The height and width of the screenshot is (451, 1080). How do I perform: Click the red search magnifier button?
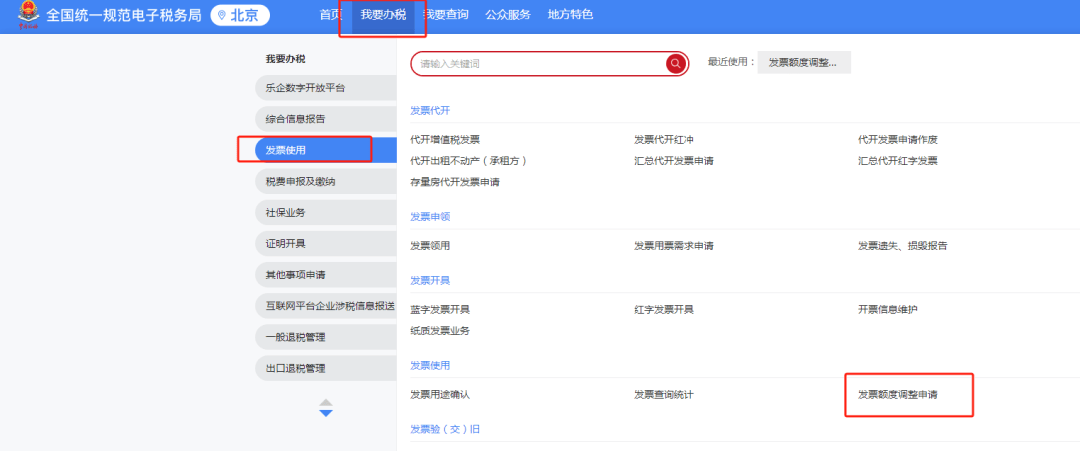tap(676, 64)
